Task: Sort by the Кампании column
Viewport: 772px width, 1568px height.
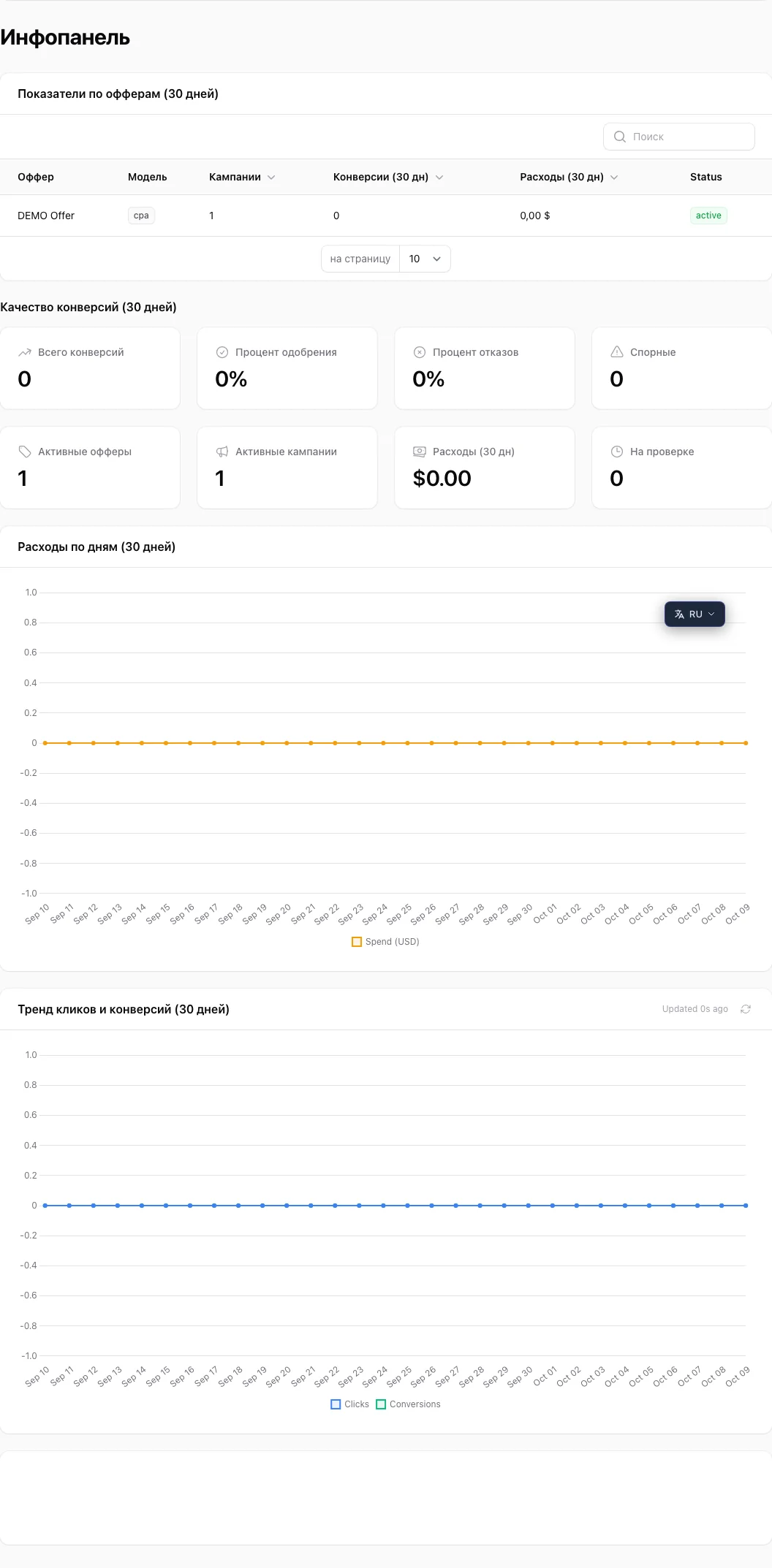Action: (242, 177)
